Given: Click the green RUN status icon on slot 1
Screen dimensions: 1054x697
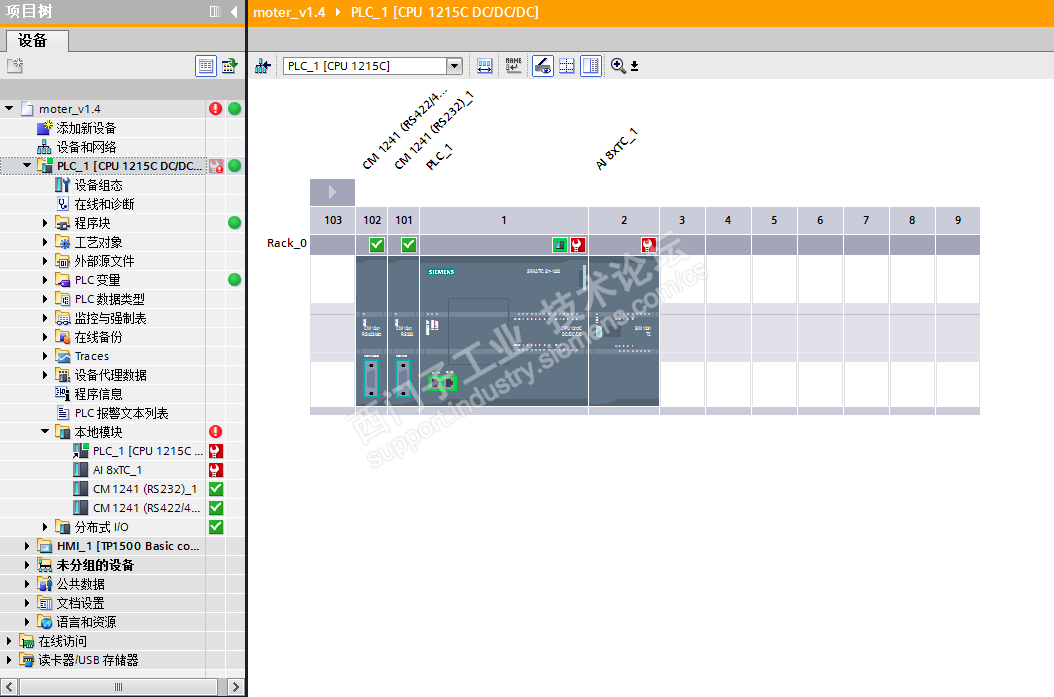Looking at the screenshot, I should coord(560,245).
